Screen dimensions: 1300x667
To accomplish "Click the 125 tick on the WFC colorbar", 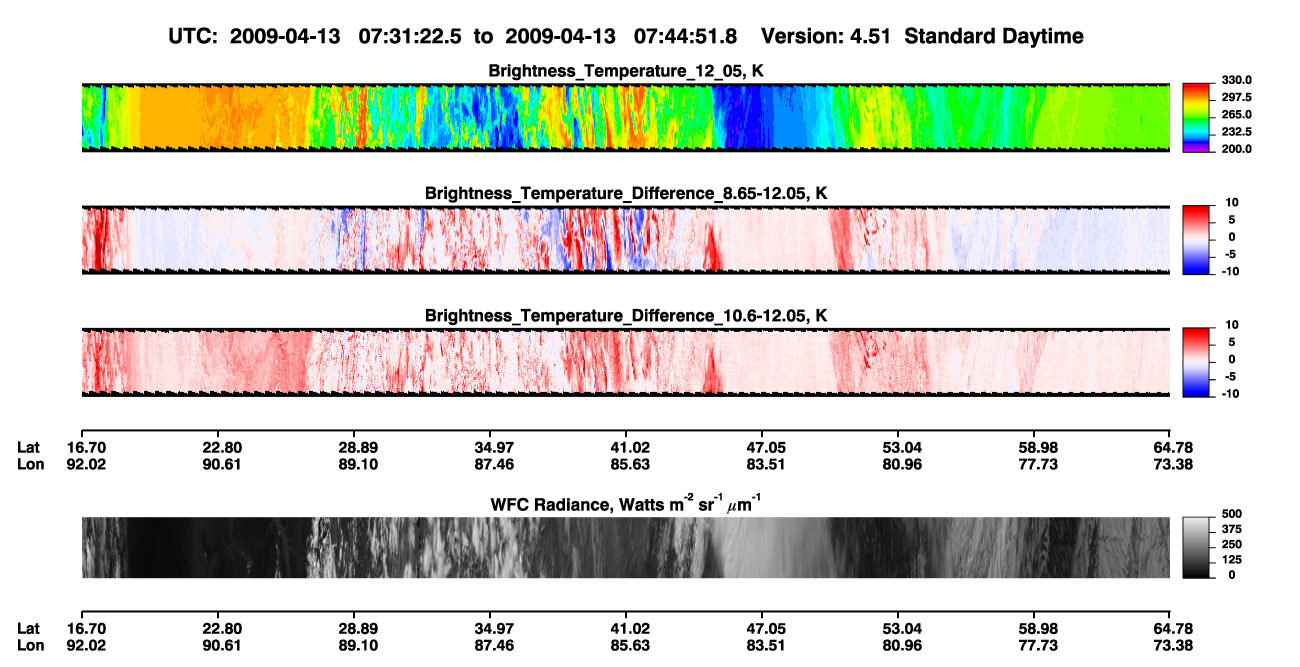I will click(1232, 559).
